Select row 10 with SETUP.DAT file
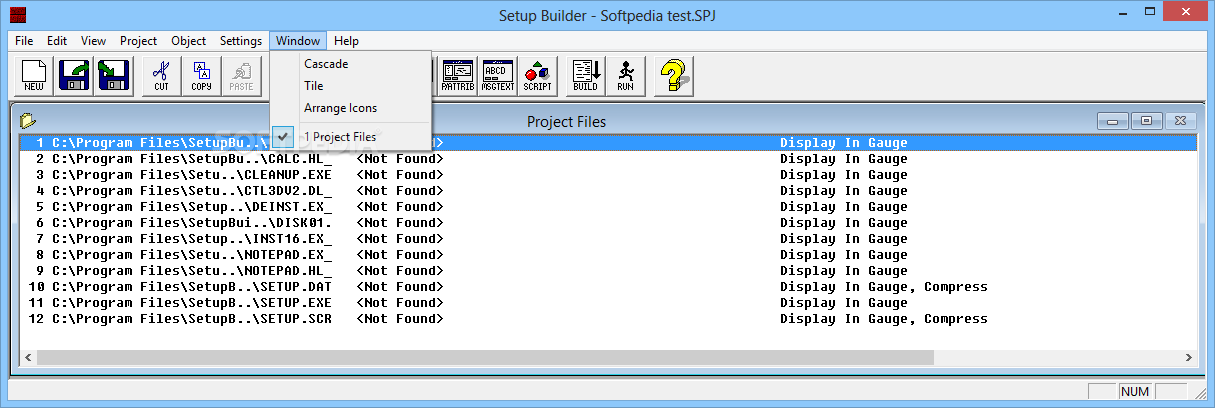The width and height of the screenshot is (1215, 408). click(x=608, y=287)
